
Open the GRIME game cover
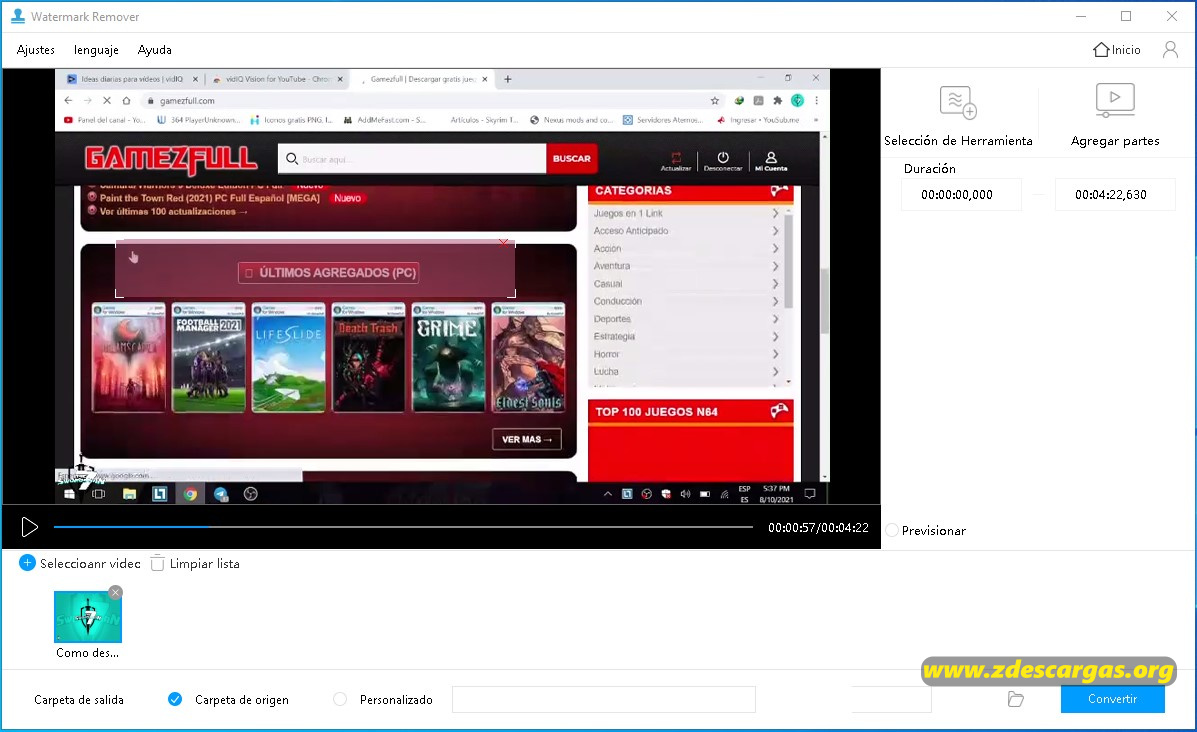(448, 357)
